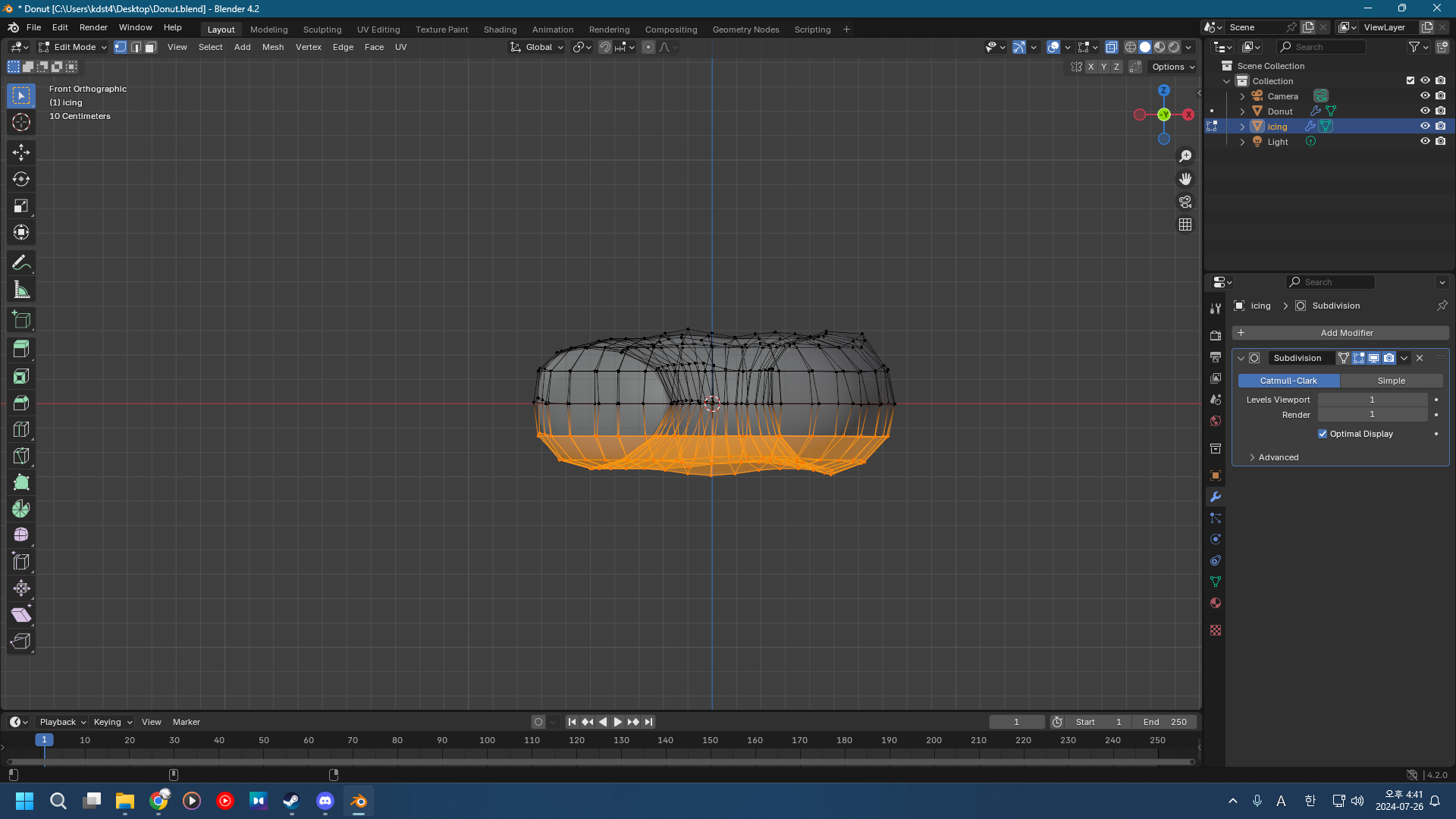Select the Move tool in the toolbar
This screenshot has width=1456, height=819.
tap(21, 152)
